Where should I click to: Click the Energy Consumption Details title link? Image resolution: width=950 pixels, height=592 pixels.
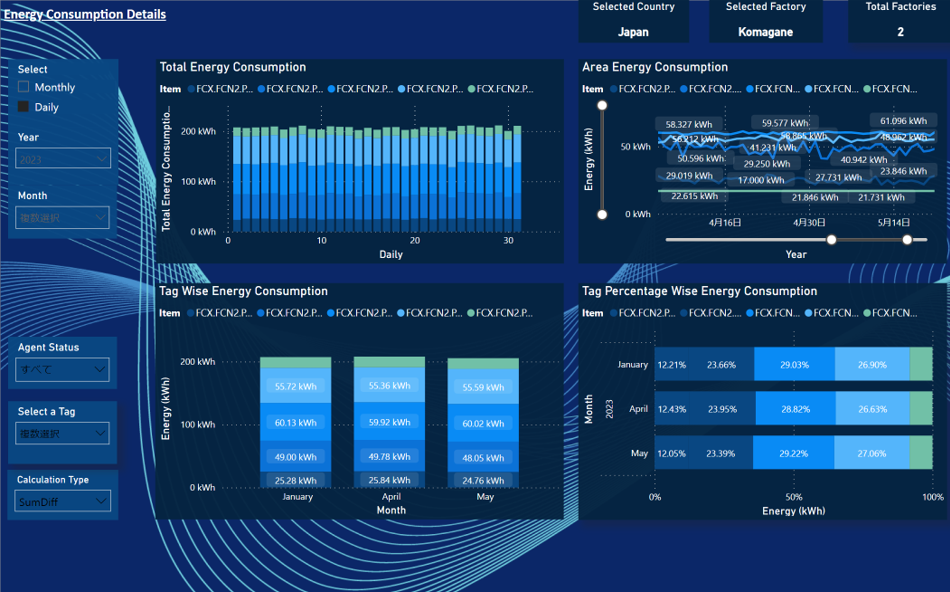tap(85, 14)
